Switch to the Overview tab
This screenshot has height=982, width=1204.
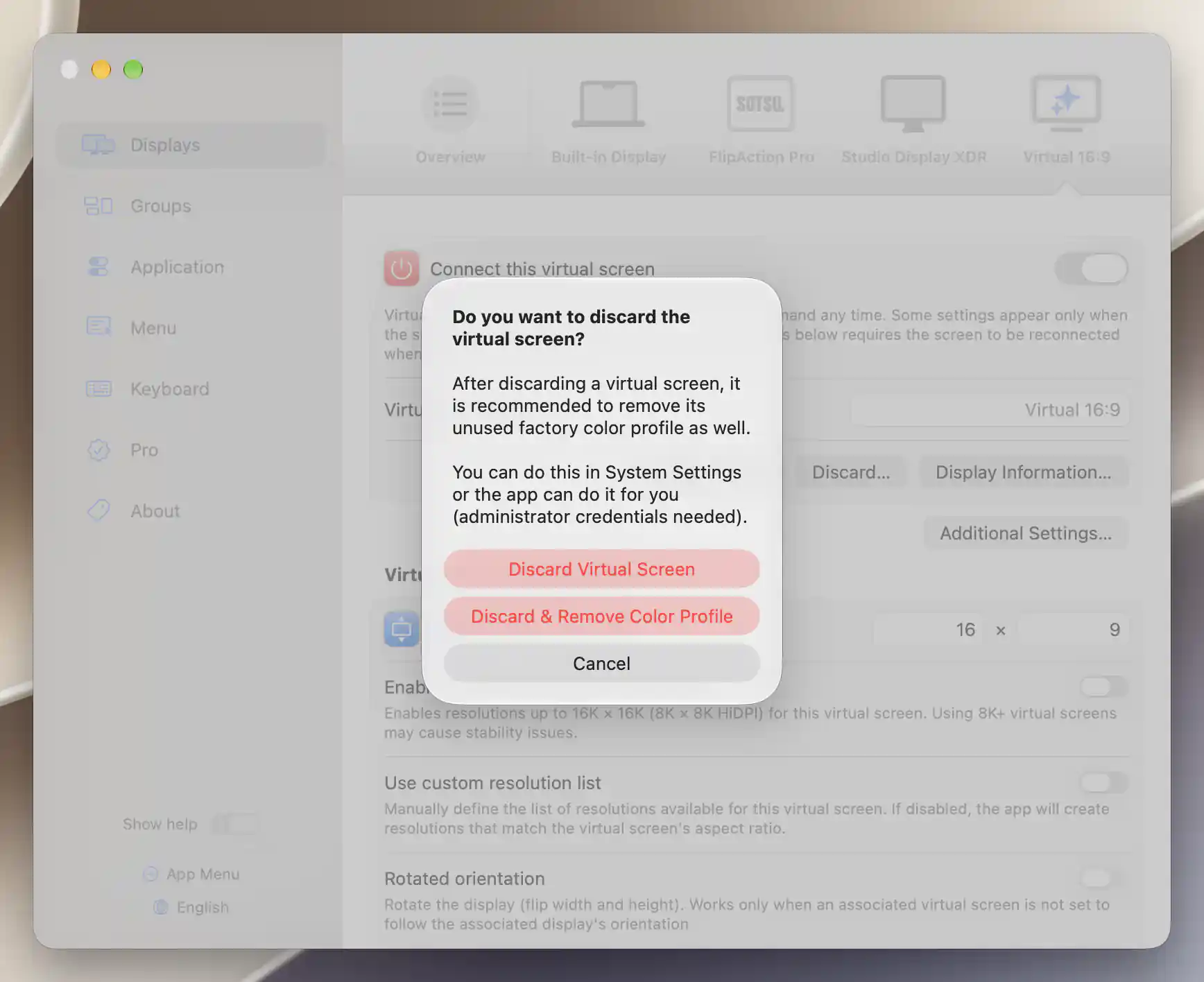[450, 120]
